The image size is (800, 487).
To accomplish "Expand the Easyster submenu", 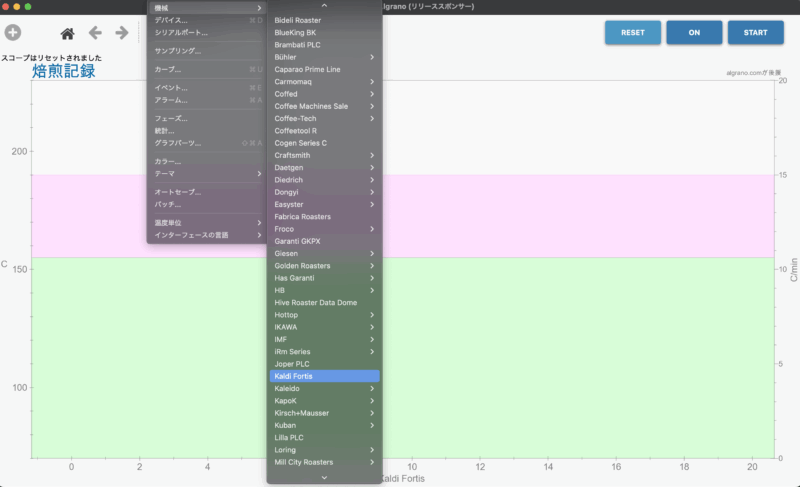I will click(x=324, y=204).
